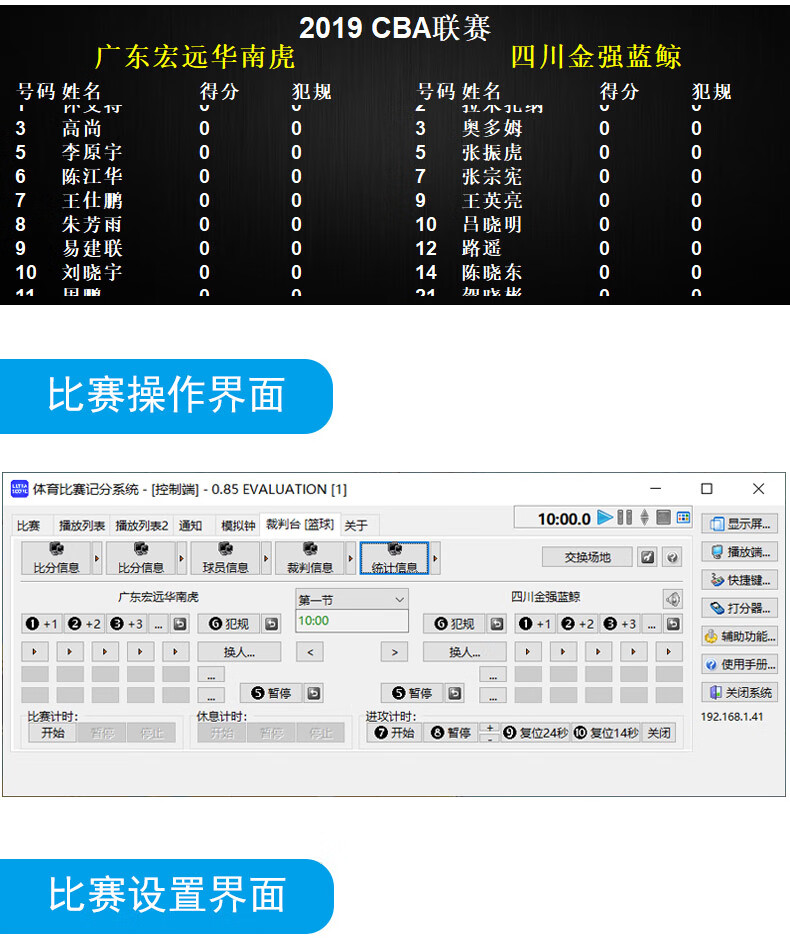Open the 裁判信息 display button
The image size is (790, 942).
pos(310,558)
